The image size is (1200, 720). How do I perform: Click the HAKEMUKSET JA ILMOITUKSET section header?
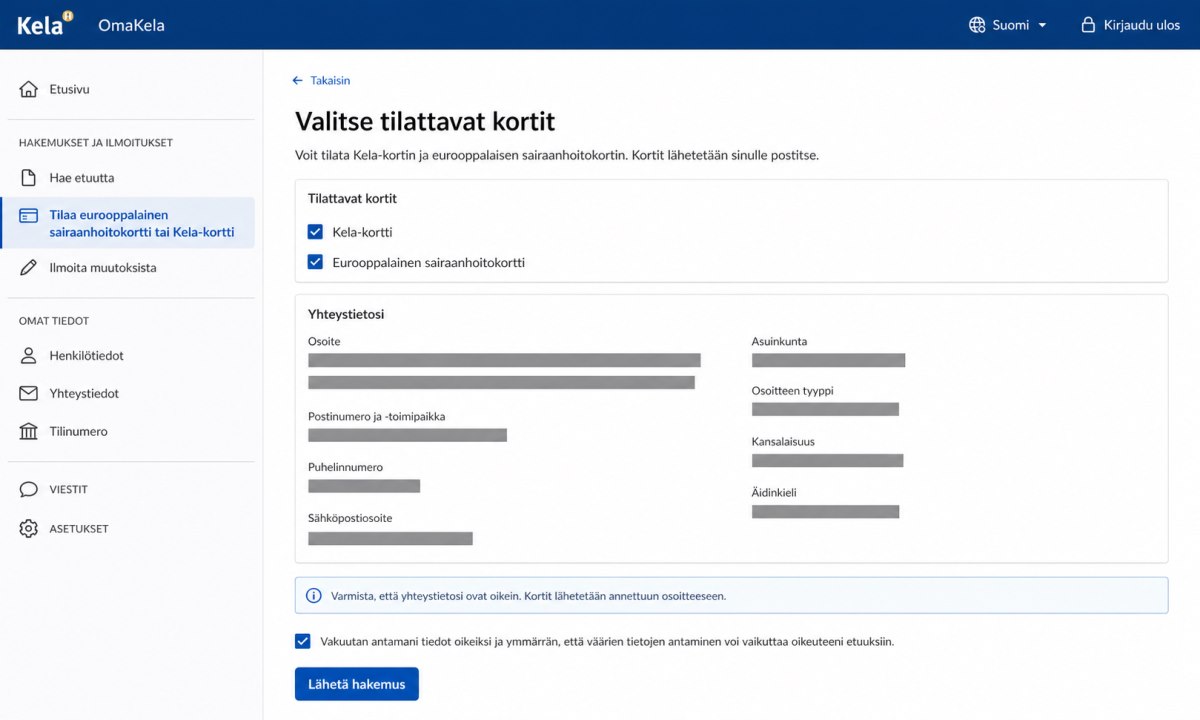click(96, 143)
